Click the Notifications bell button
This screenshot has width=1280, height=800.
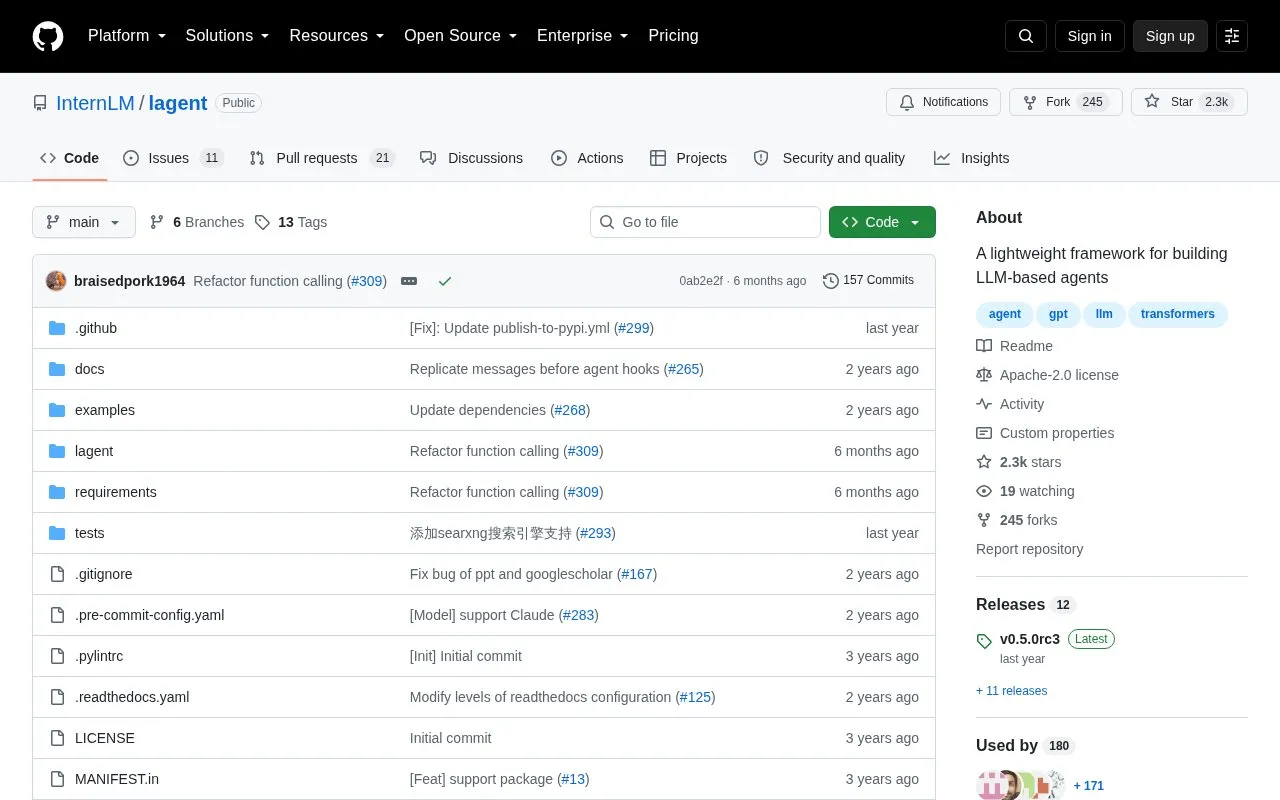pos(943,102)
